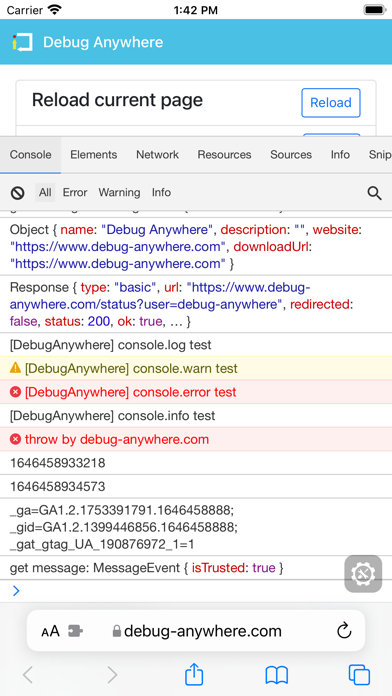Open the Resources tab
The width and height of the screenshot is (392, 696).
click(224, 154)
